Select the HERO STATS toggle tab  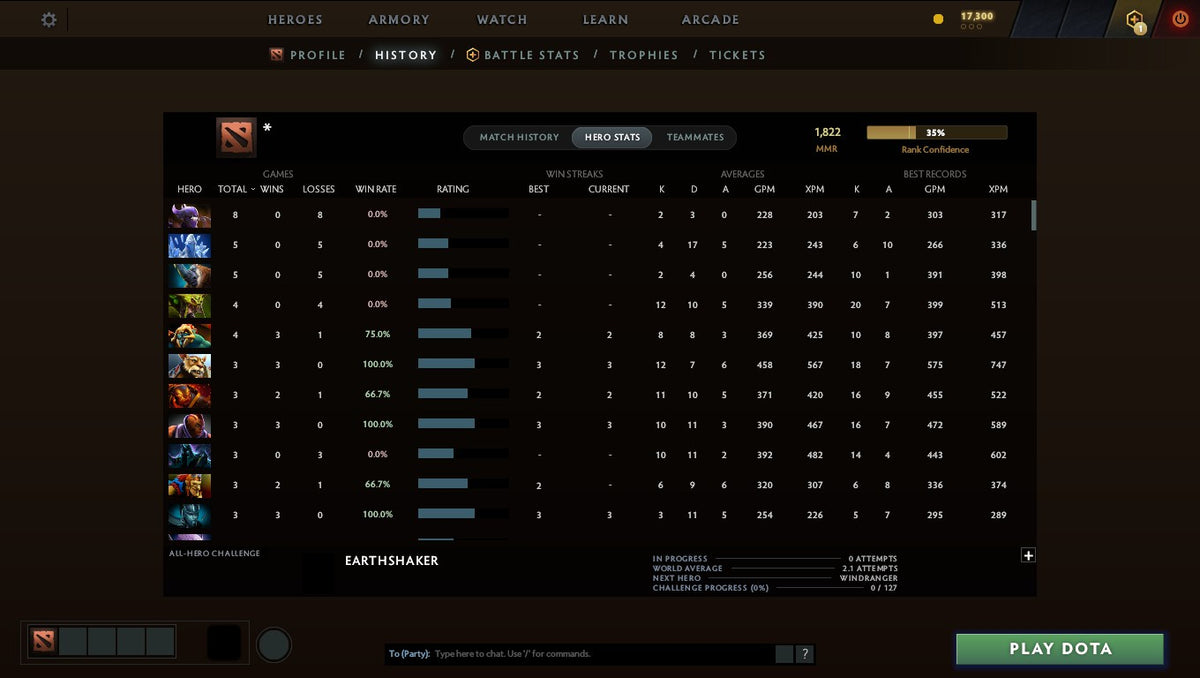[612, 137]
